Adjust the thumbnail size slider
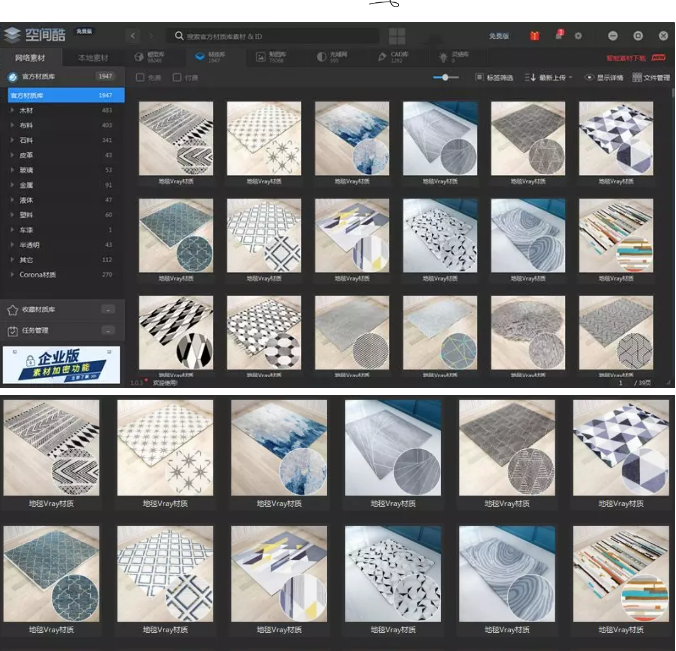 pyautogui.click(x=445, y=77)
